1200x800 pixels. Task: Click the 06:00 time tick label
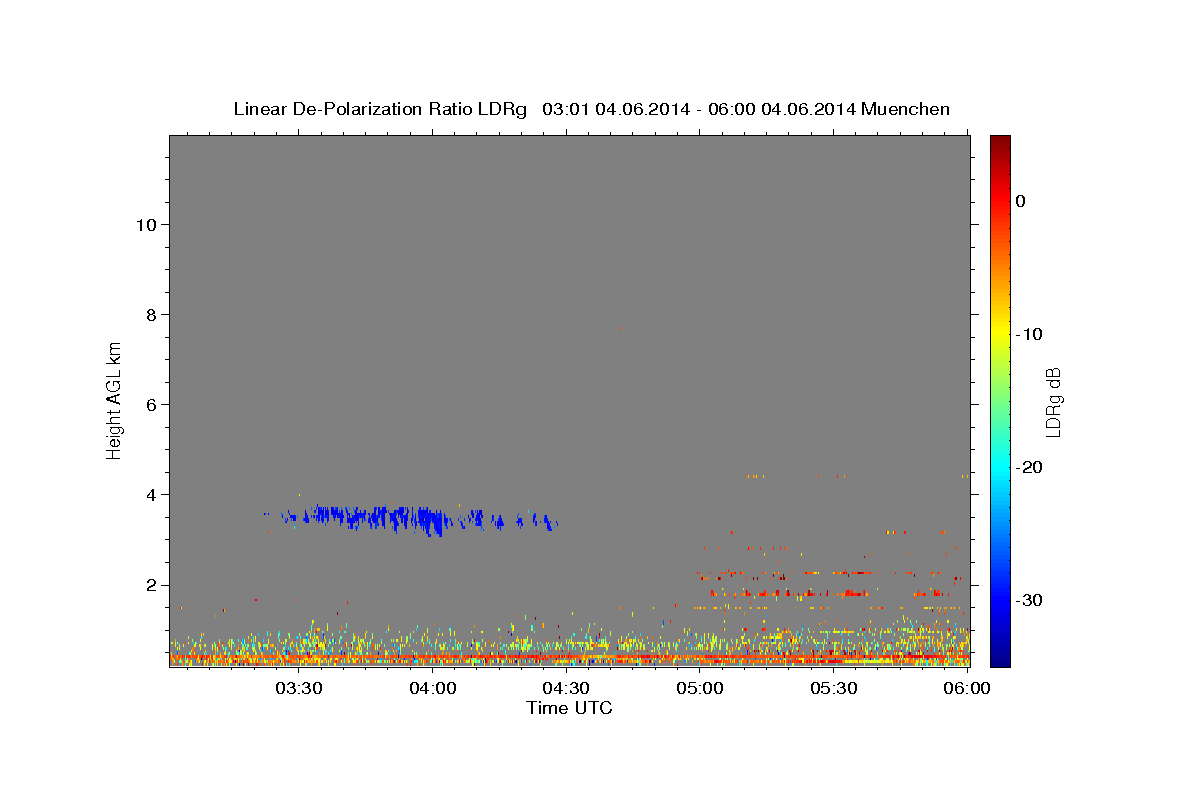click(967, 688)
